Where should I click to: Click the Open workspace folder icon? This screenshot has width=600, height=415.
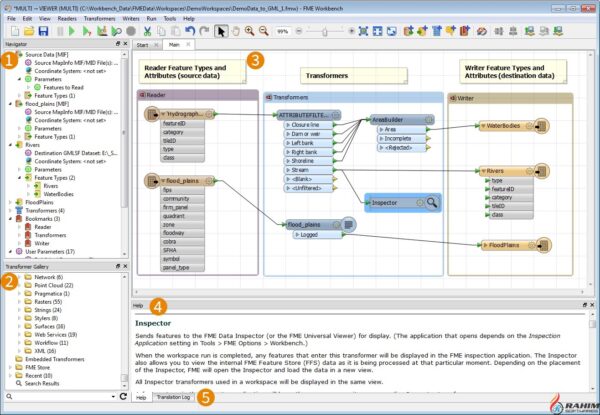(x=29, y=31)
